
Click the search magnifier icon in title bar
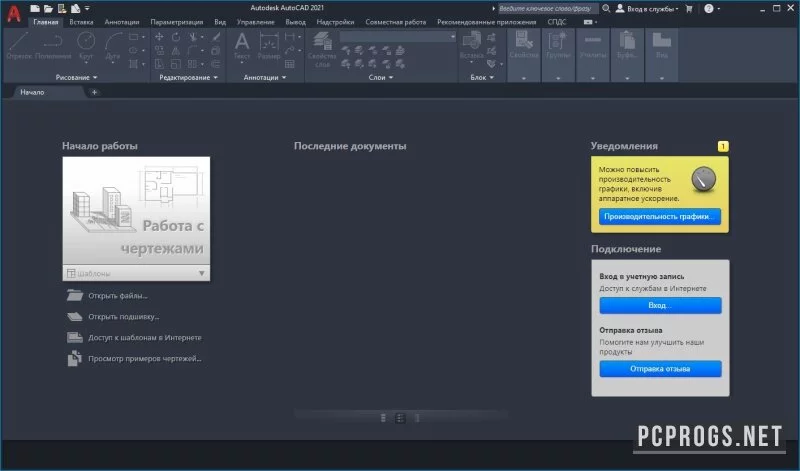(606, 8)
